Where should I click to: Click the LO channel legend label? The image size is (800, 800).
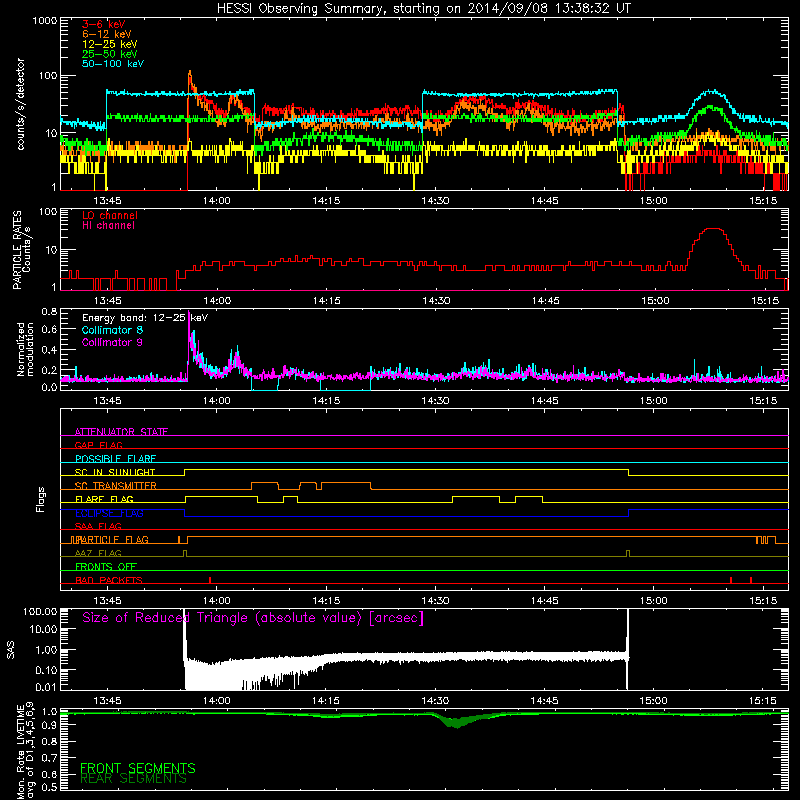110,215
